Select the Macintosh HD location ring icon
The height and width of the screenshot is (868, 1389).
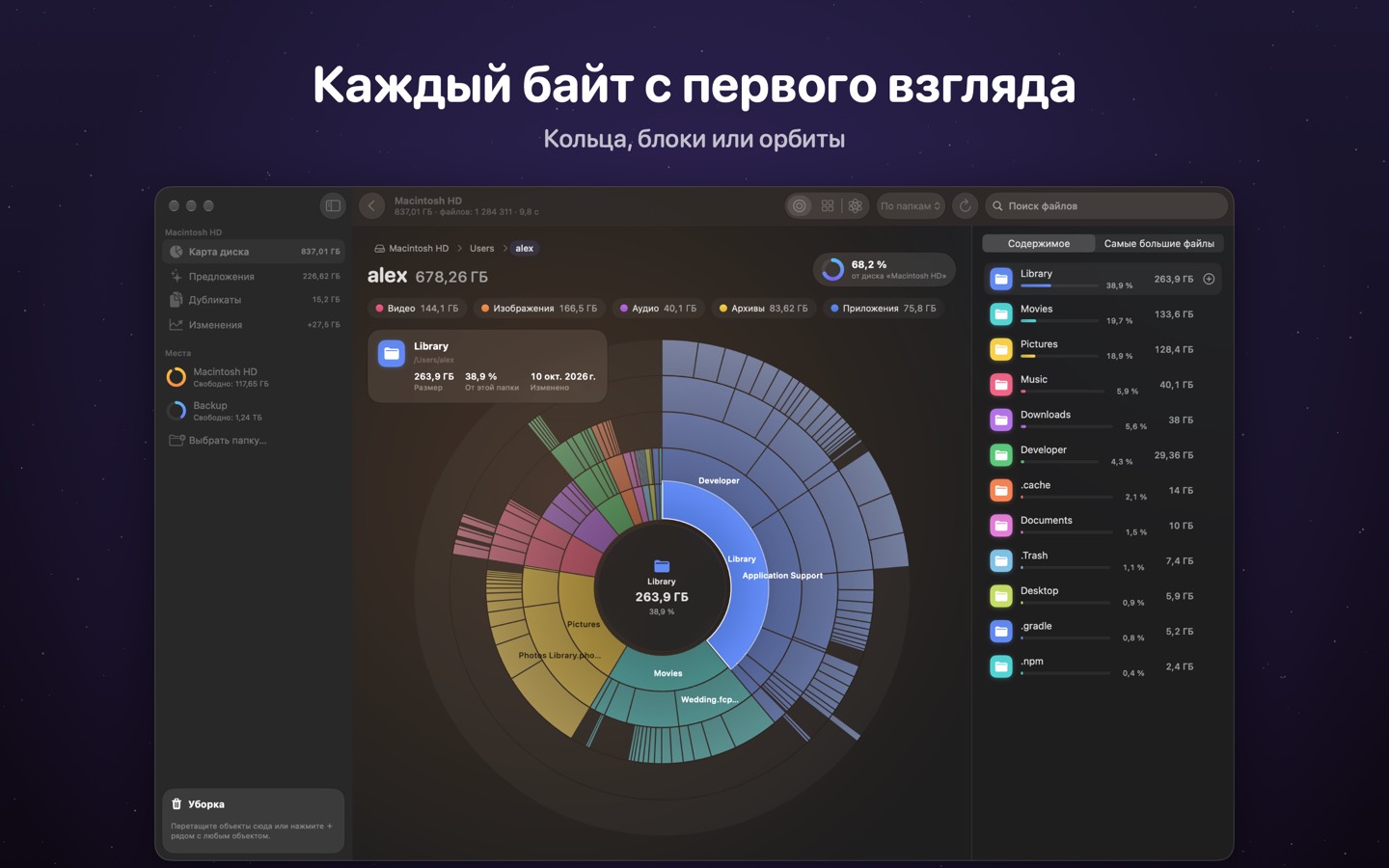click(177, 377)
